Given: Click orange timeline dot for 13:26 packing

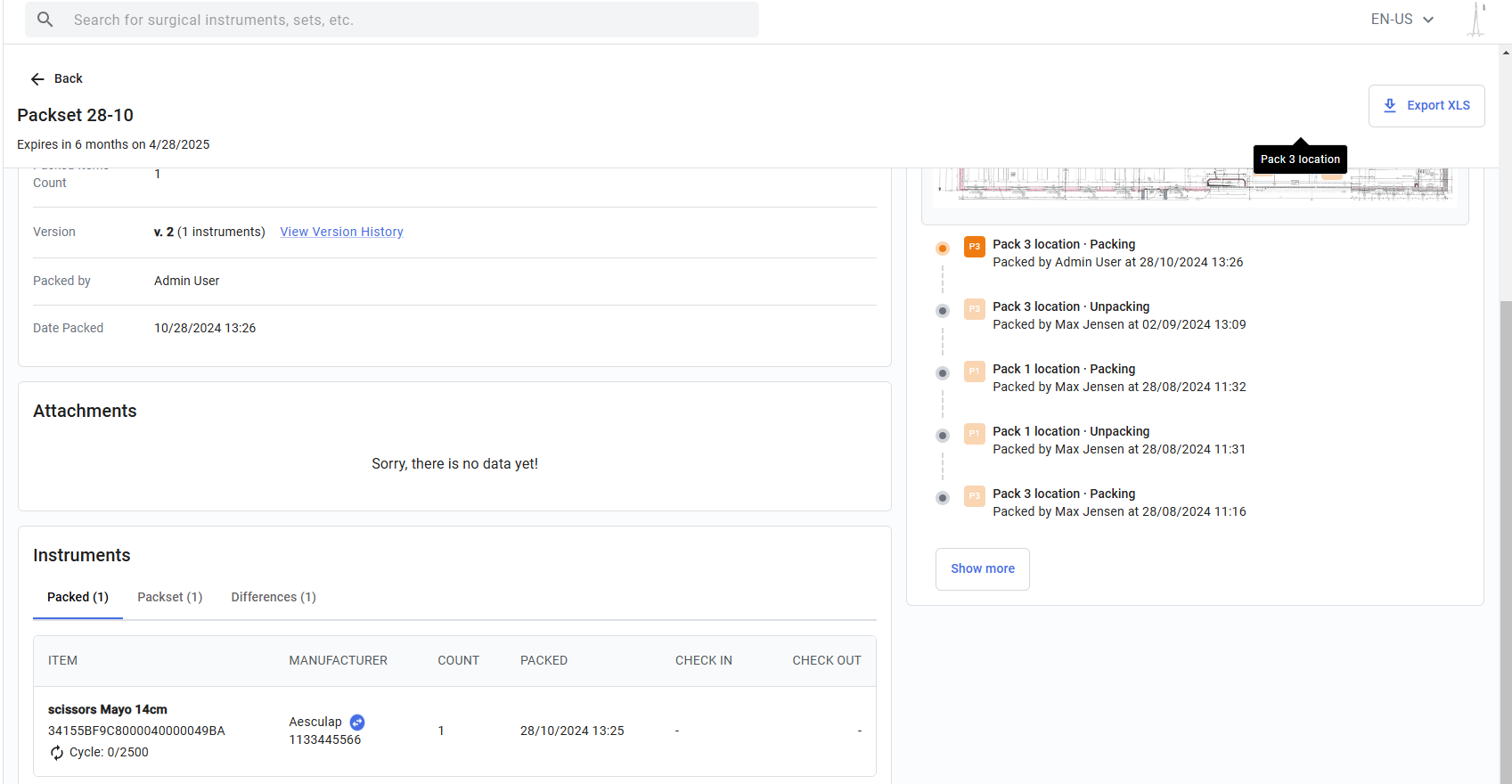Looking at the screenshot, I should click(x=943, y=249).
